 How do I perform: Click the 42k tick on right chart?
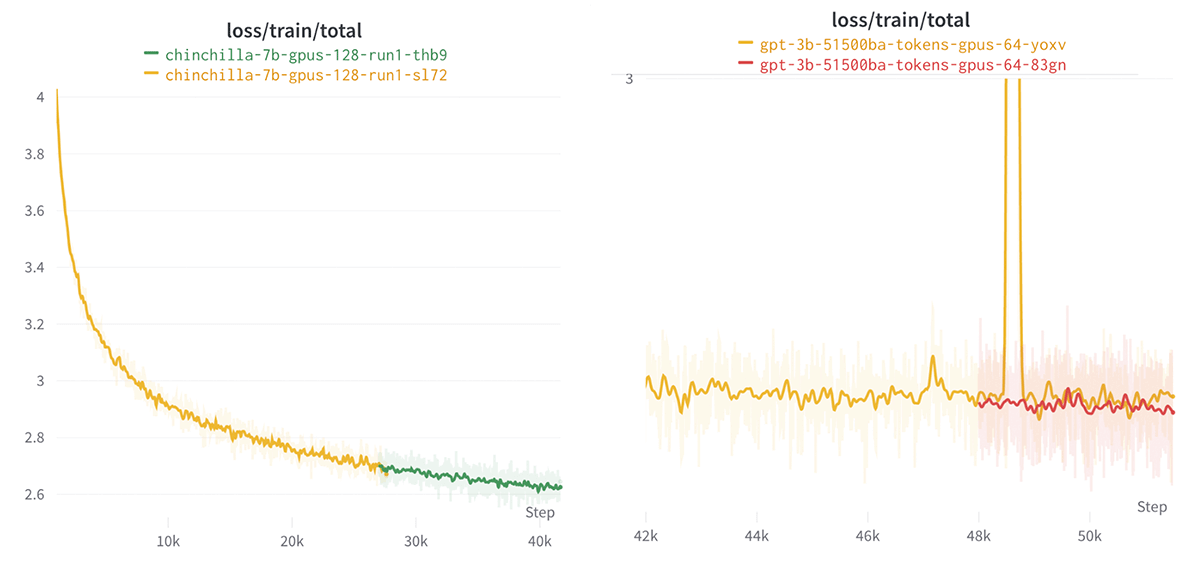click(647, 536)
